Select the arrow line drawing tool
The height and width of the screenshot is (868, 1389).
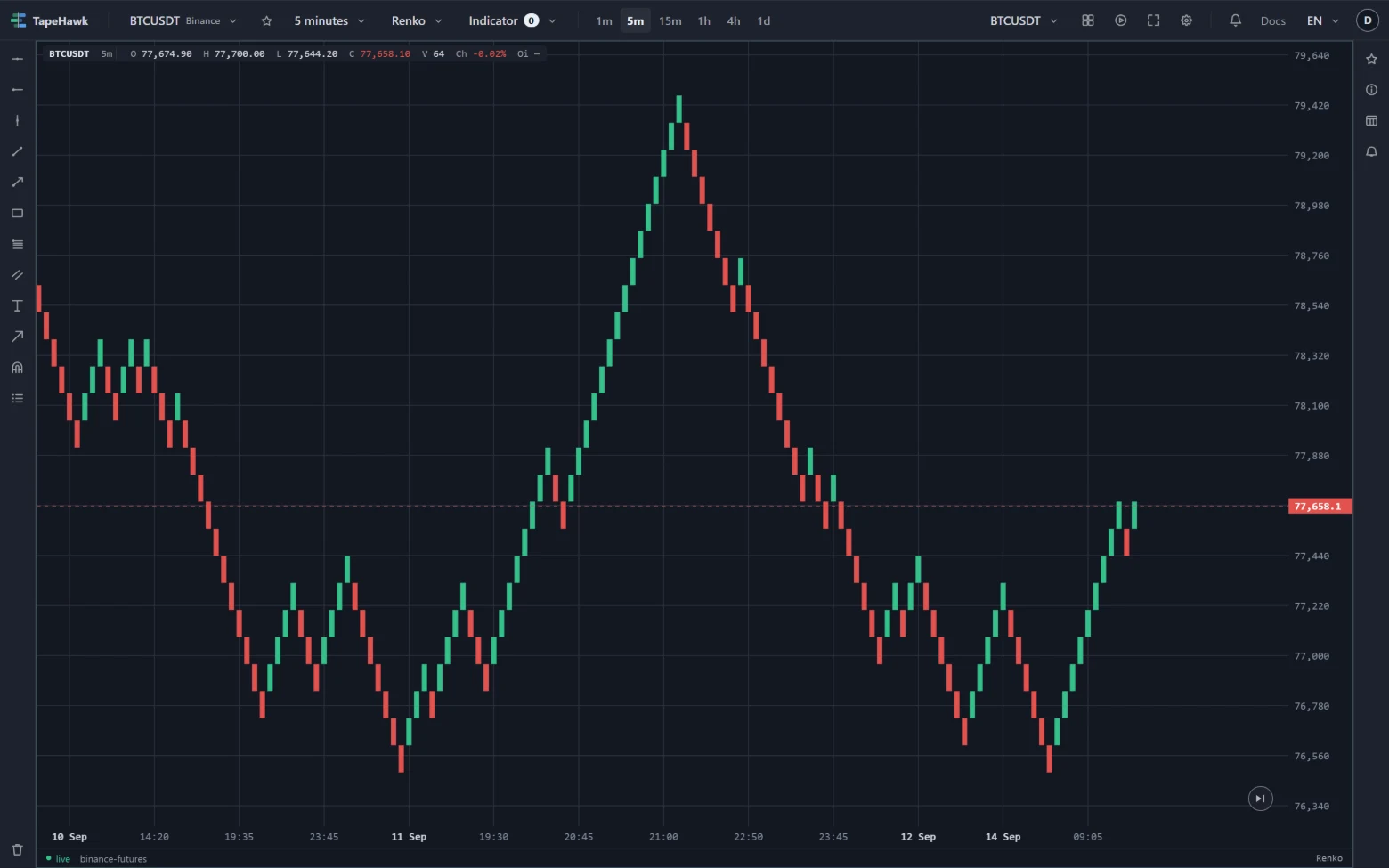(x=17, y=182)
